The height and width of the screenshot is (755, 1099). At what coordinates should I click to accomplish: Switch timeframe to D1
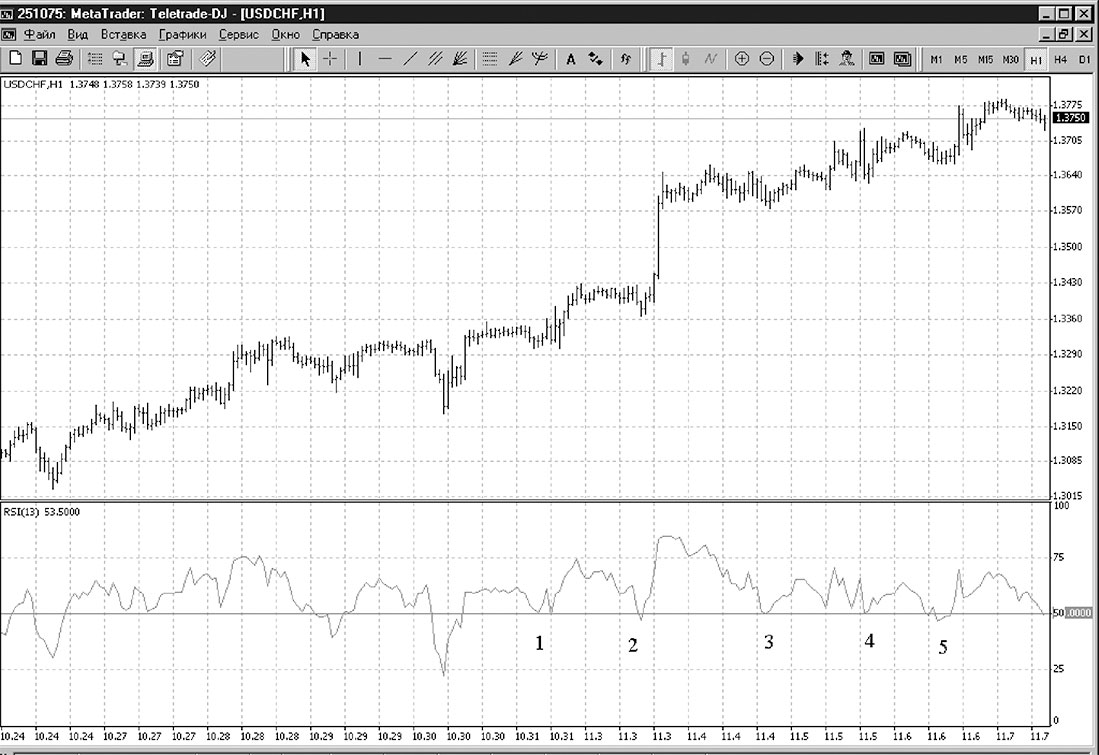point(1085,60)
